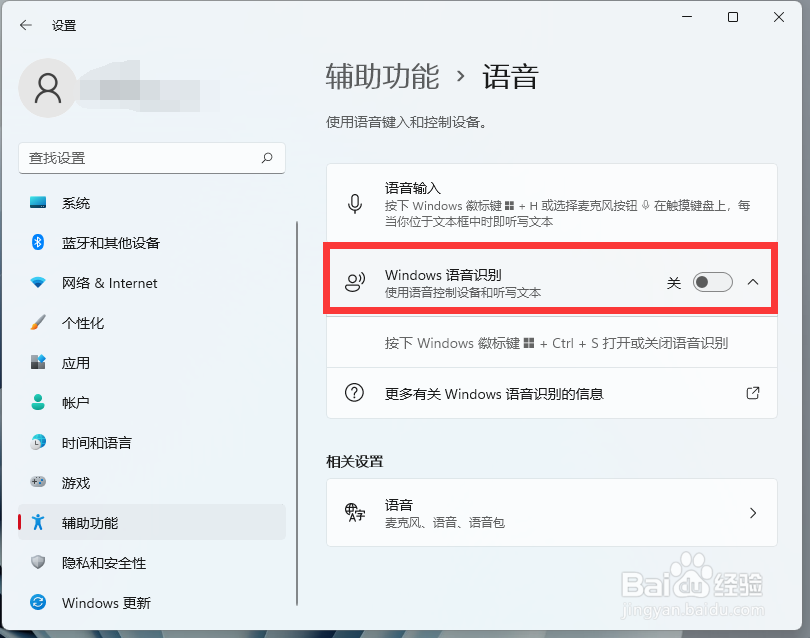
Task: Click the Windows 语音识别 title text
Action: pos(443,275)
